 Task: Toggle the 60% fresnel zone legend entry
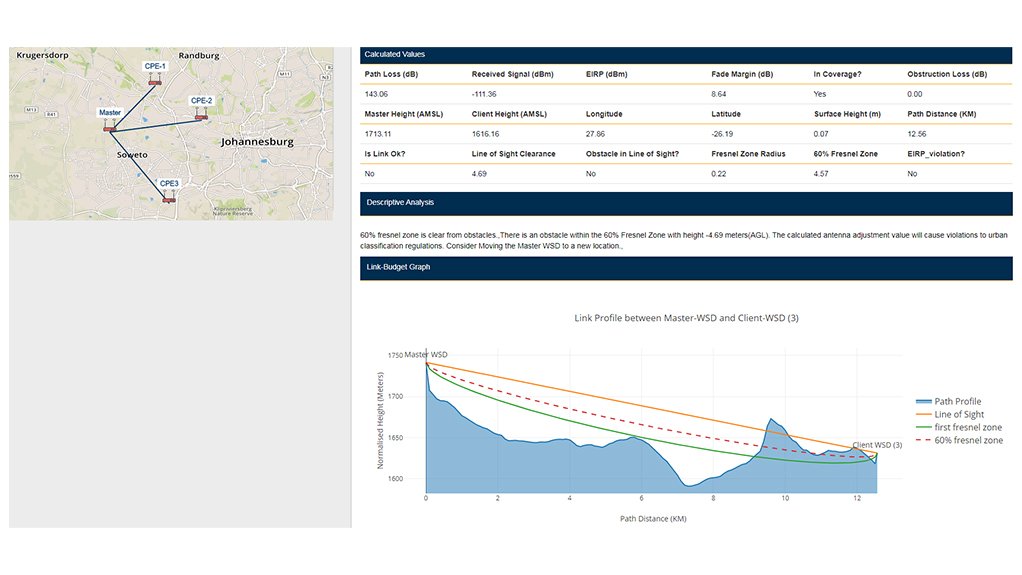pos(959,441)
